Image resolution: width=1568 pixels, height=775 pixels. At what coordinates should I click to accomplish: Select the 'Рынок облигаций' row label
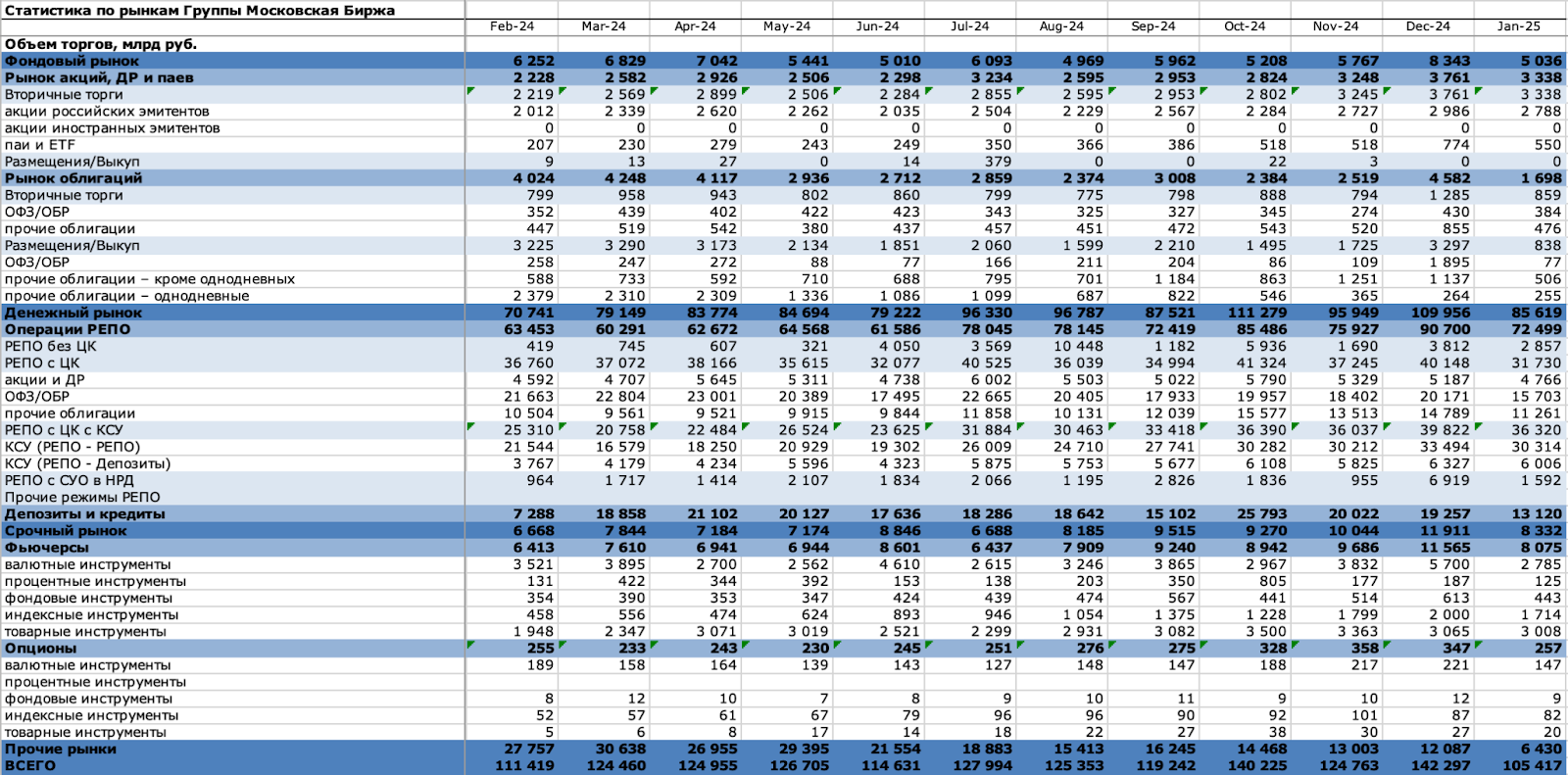73,178
